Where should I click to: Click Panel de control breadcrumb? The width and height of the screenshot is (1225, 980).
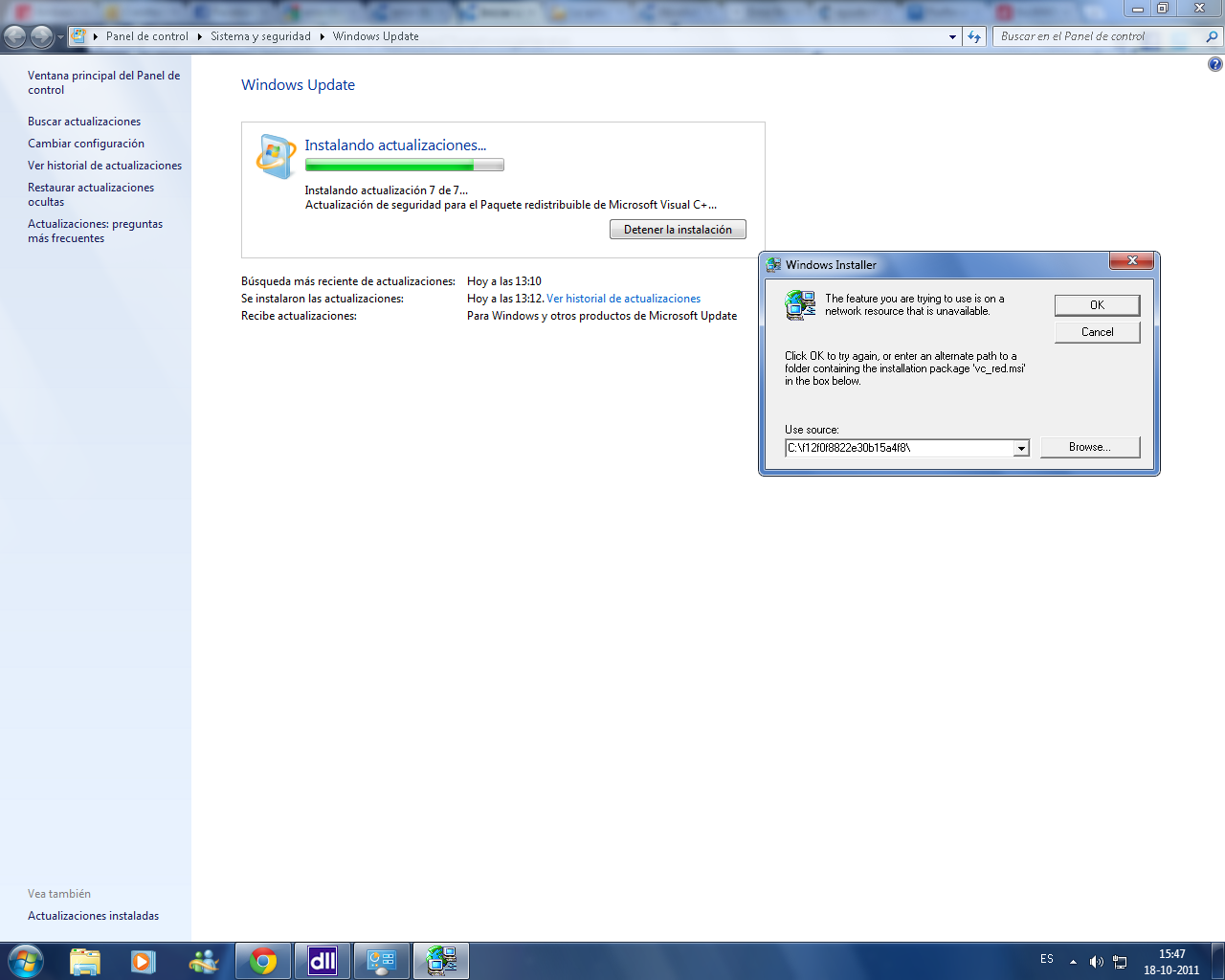click(147, 36)
